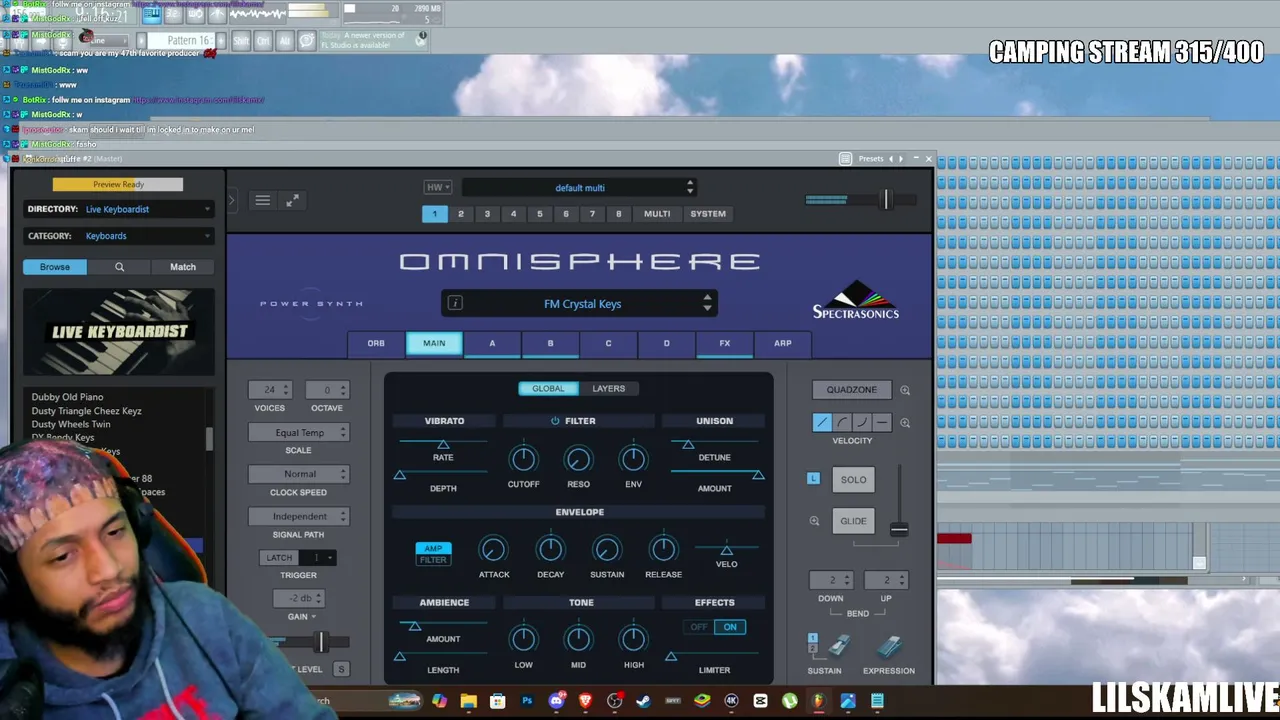Switch to the ORB tab
The width and height of the screenshot is (1280, 720).
click(376, 344)
